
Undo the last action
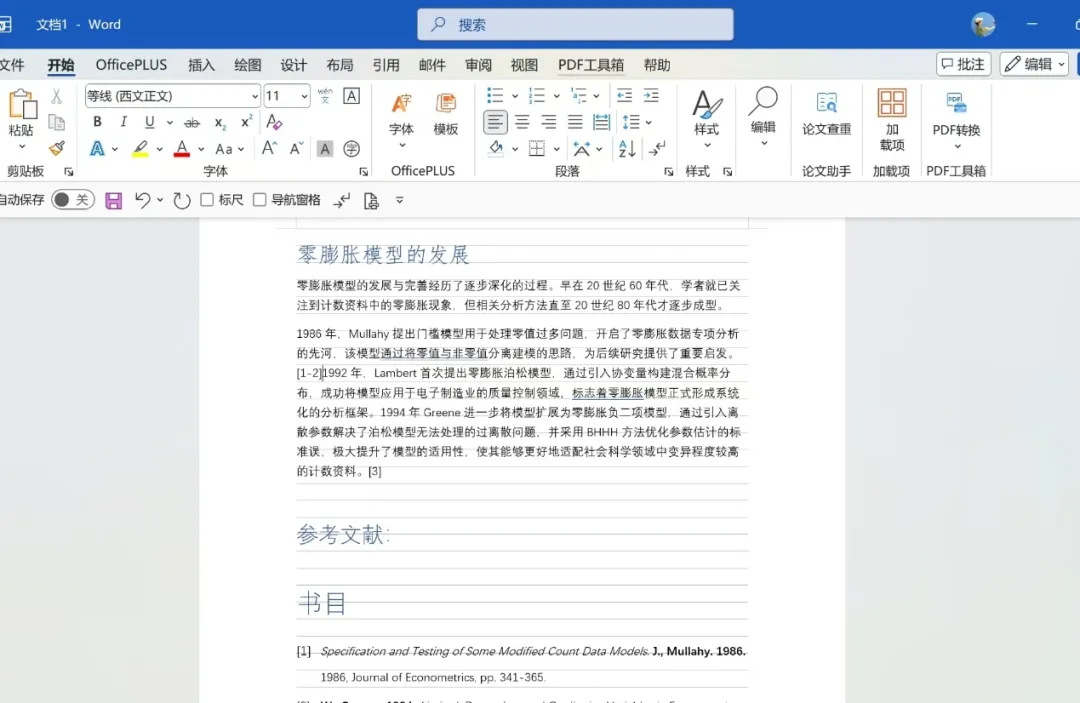point(142,200)
